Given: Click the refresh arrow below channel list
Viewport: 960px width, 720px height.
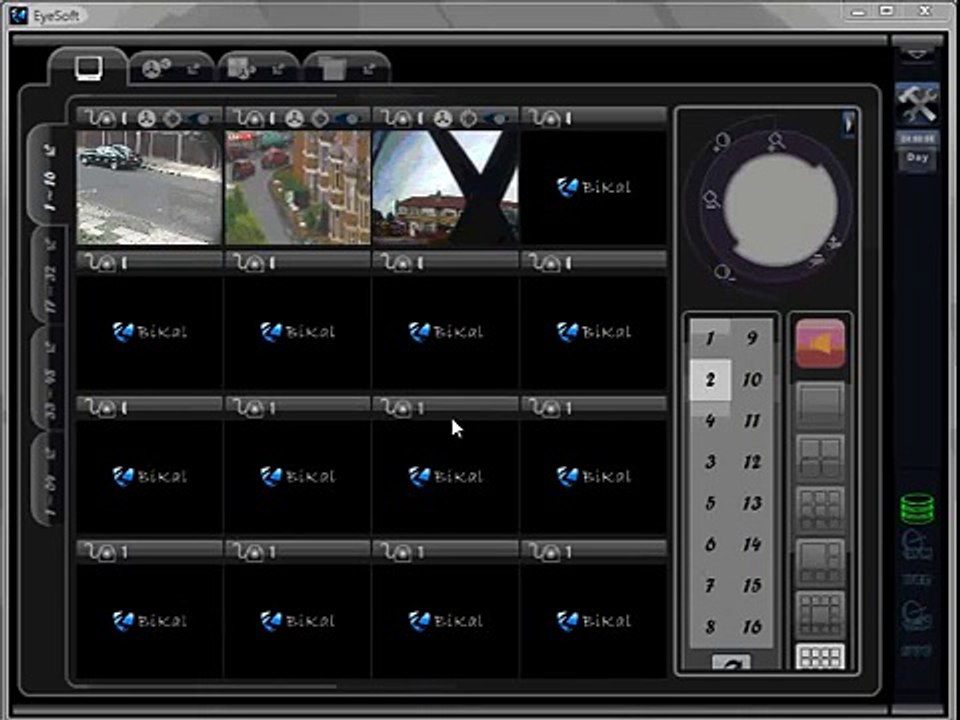Looking at the screenshot, I should 731,663.
